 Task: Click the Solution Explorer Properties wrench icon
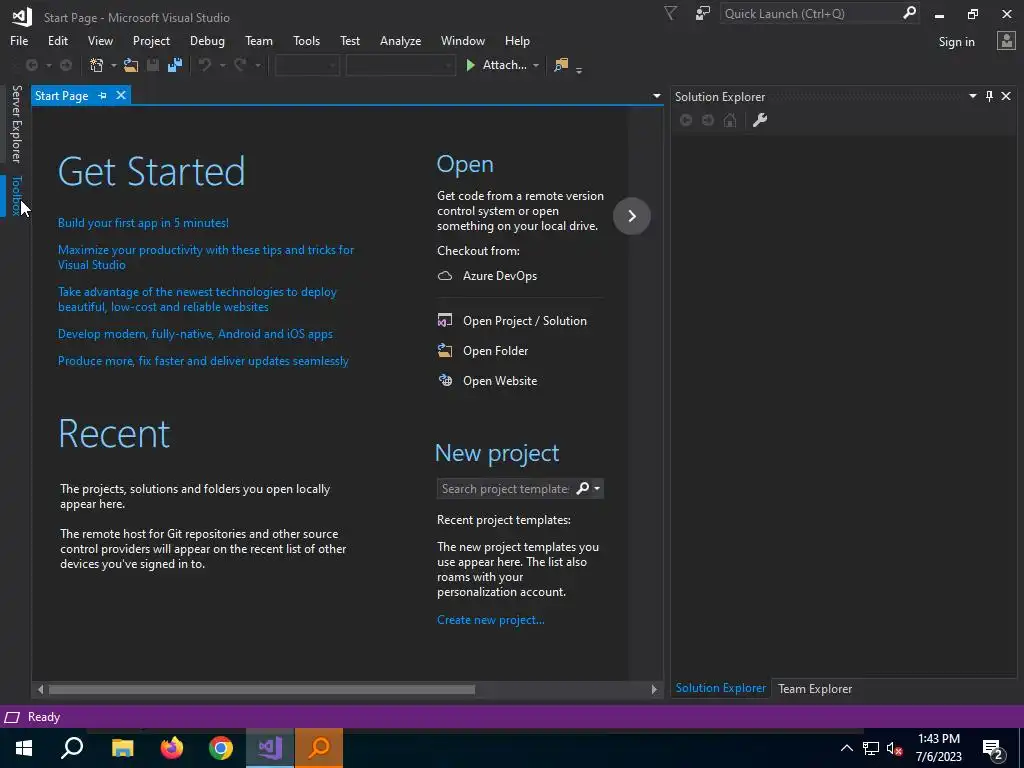click(760, 120)
